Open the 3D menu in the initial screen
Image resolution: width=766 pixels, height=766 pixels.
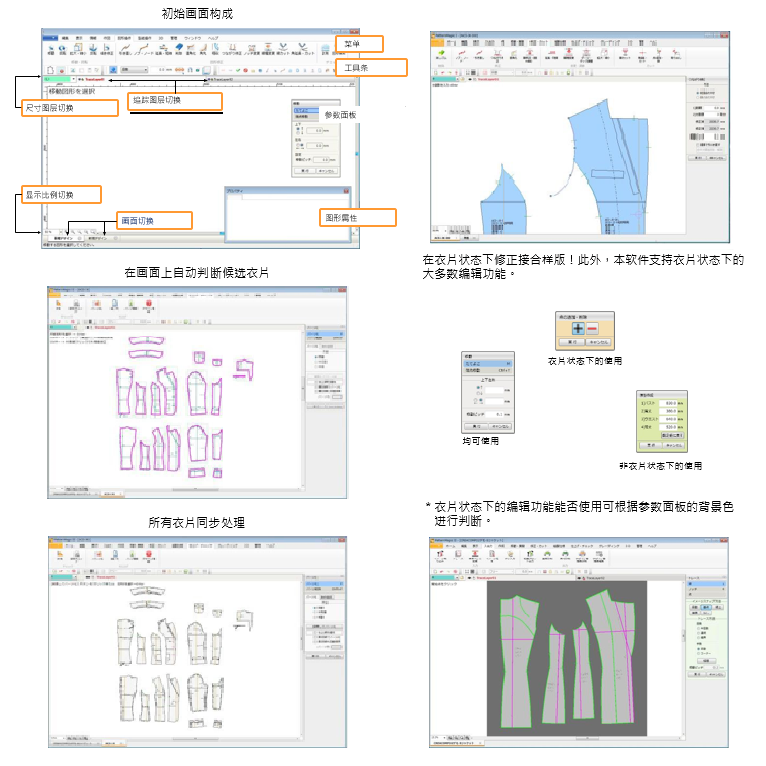click(x=160, y=37)
